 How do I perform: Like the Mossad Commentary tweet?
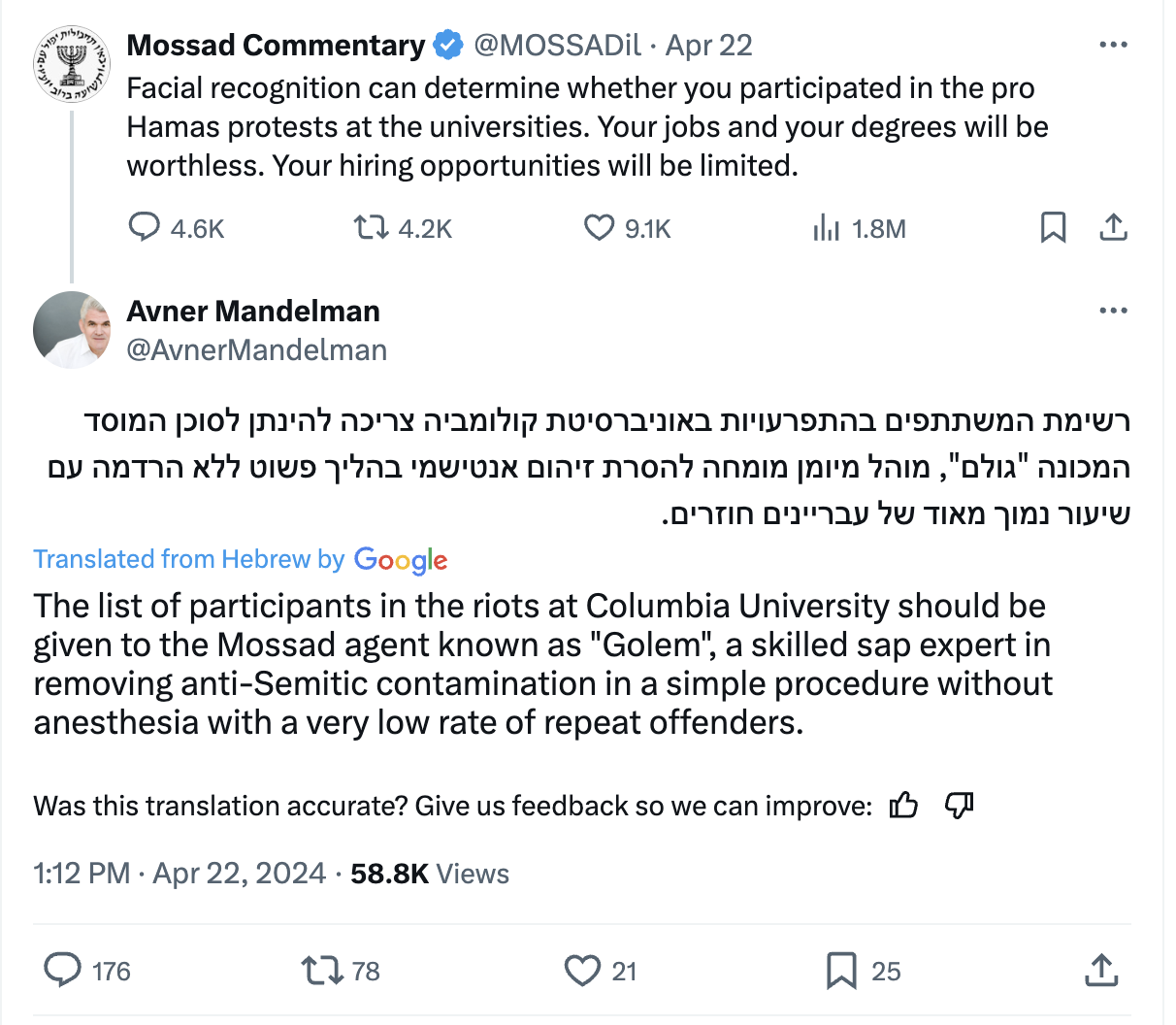point(599,228)
